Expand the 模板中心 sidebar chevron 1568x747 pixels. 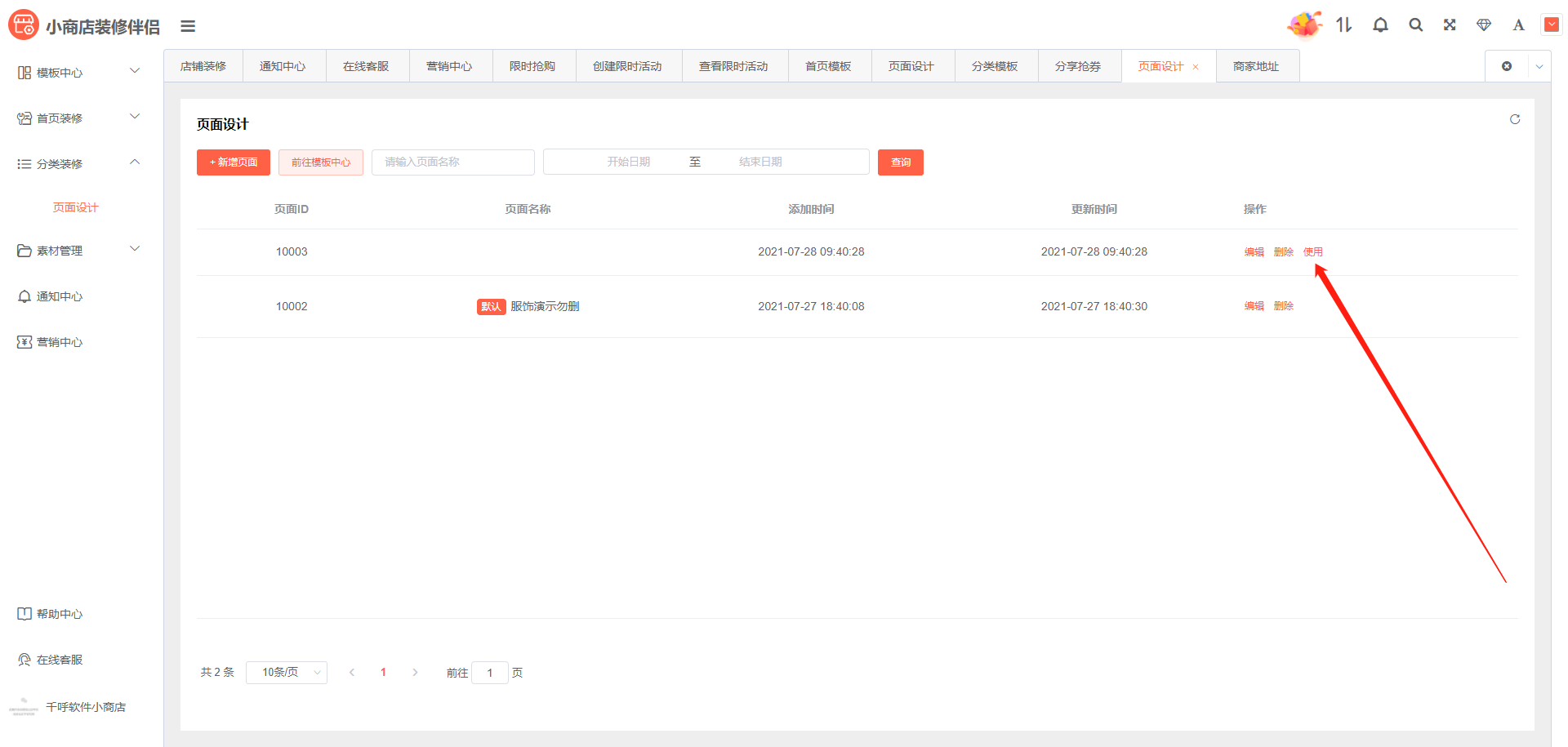point(135,71)
